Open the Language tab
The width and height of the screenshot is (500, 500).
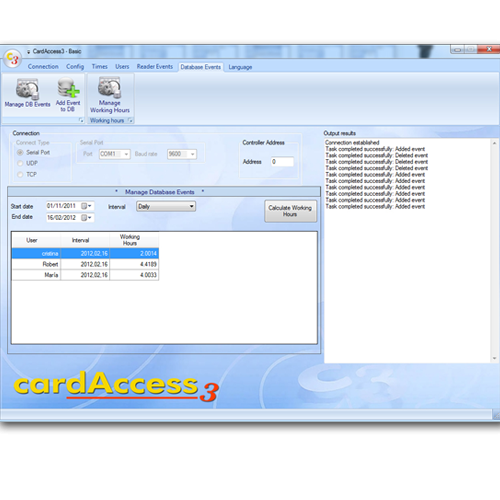240,67
